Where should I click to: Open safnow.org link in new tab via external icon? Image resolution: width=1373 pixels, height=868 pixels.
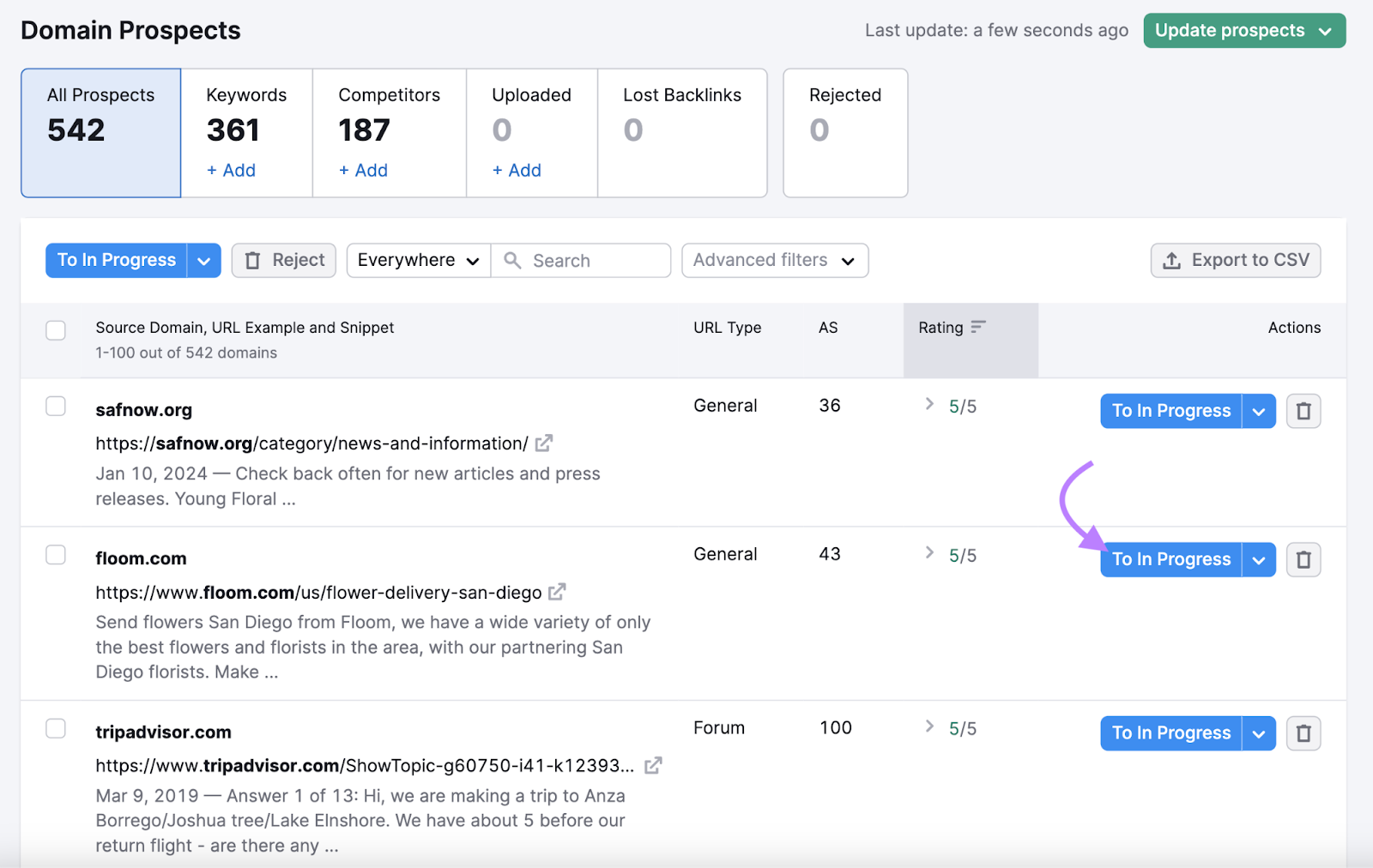pyautogui.click(x=544, y=443)
